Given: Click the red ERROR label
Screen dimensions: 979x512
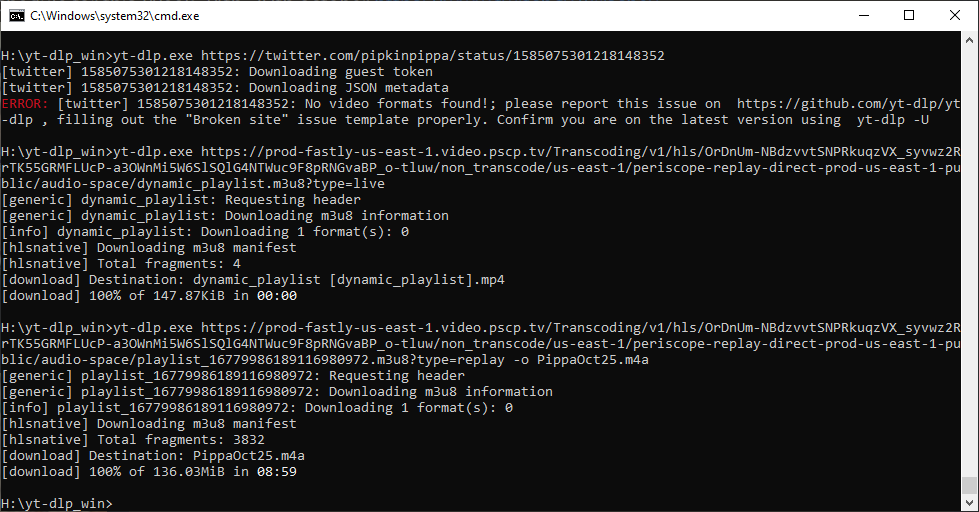Looking at the screenshot, I should tap(25, 104).
